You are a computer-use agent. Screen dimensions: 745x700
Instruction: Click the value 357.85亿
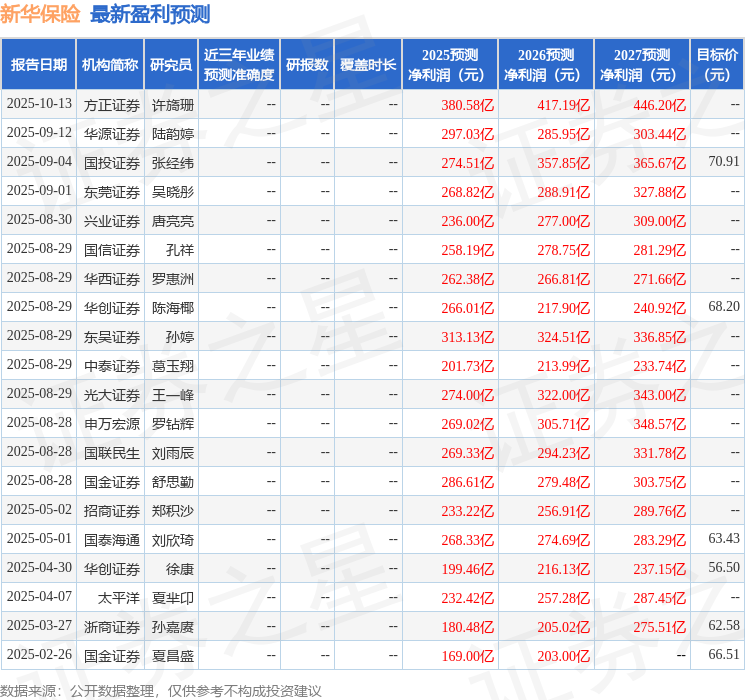click(x=564, y=163)
